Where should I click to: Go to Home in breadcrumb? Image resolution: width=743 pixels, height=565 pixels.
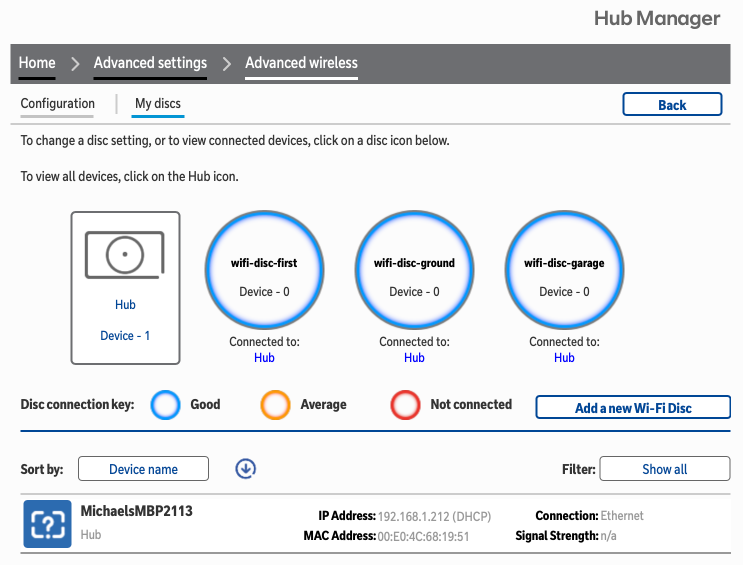[x=37, y=63]
